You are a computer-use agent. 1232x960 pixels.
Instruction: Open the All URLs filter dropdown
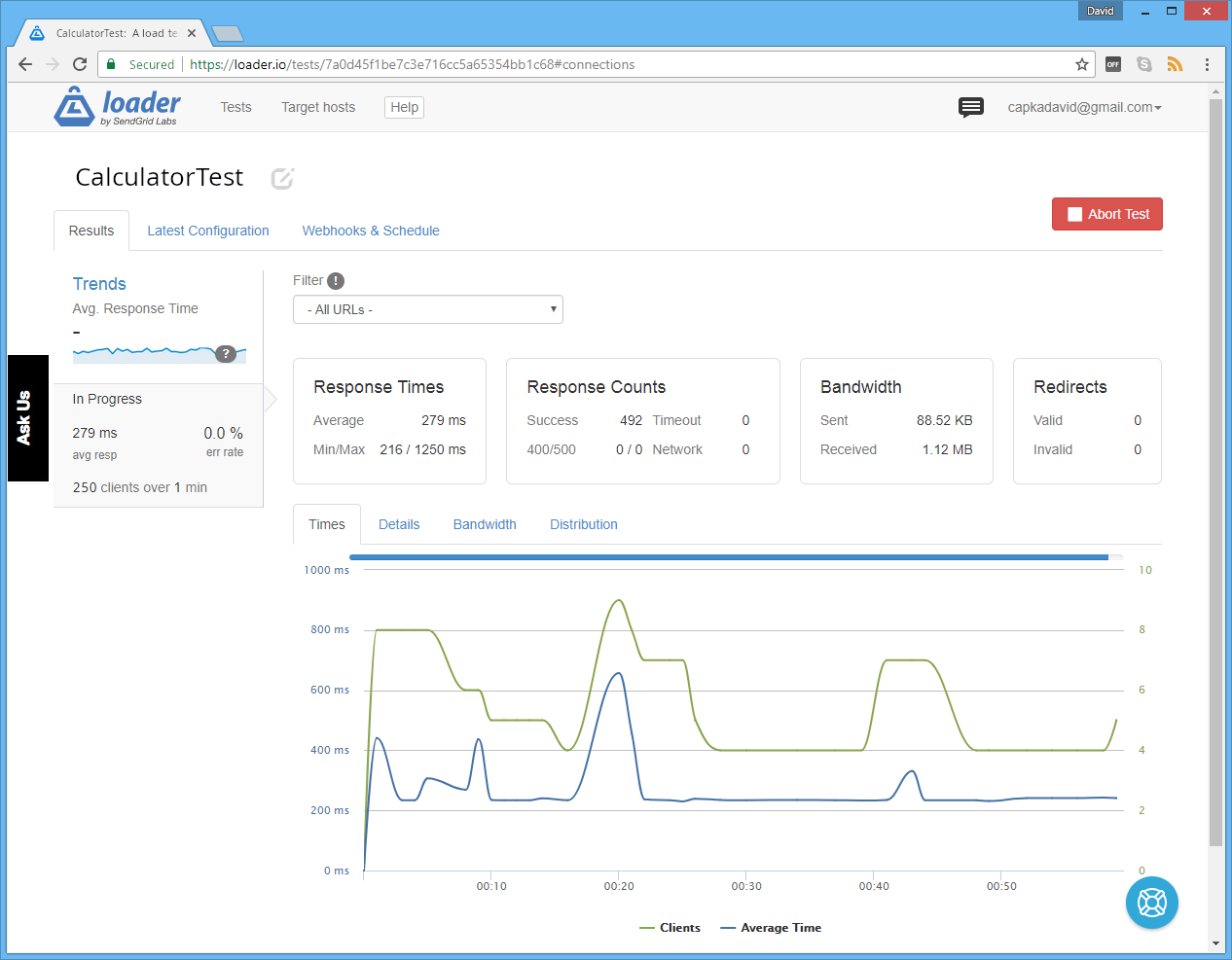[x=427, y=309]
